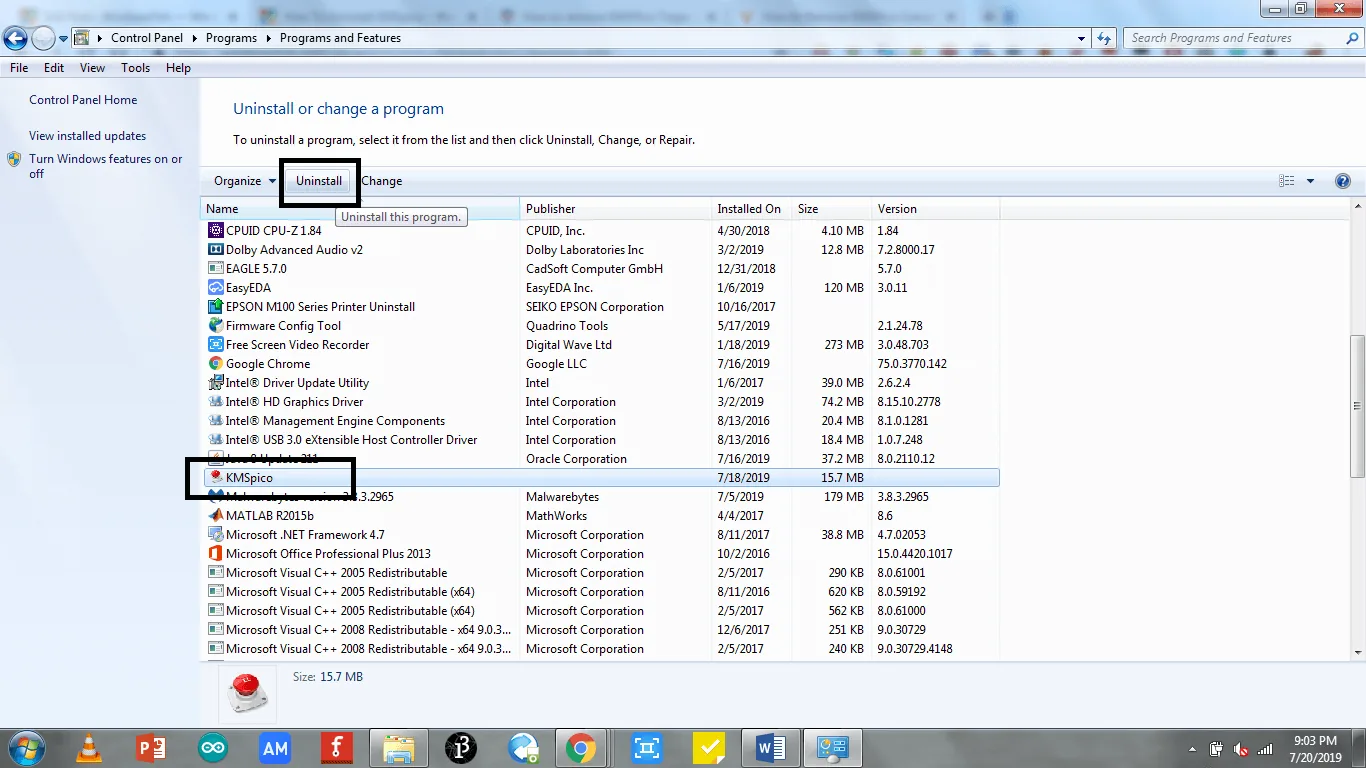The image size is (1366, 768).
Task: Select the MATLAB R2015b icon
Action: point(215,516)
